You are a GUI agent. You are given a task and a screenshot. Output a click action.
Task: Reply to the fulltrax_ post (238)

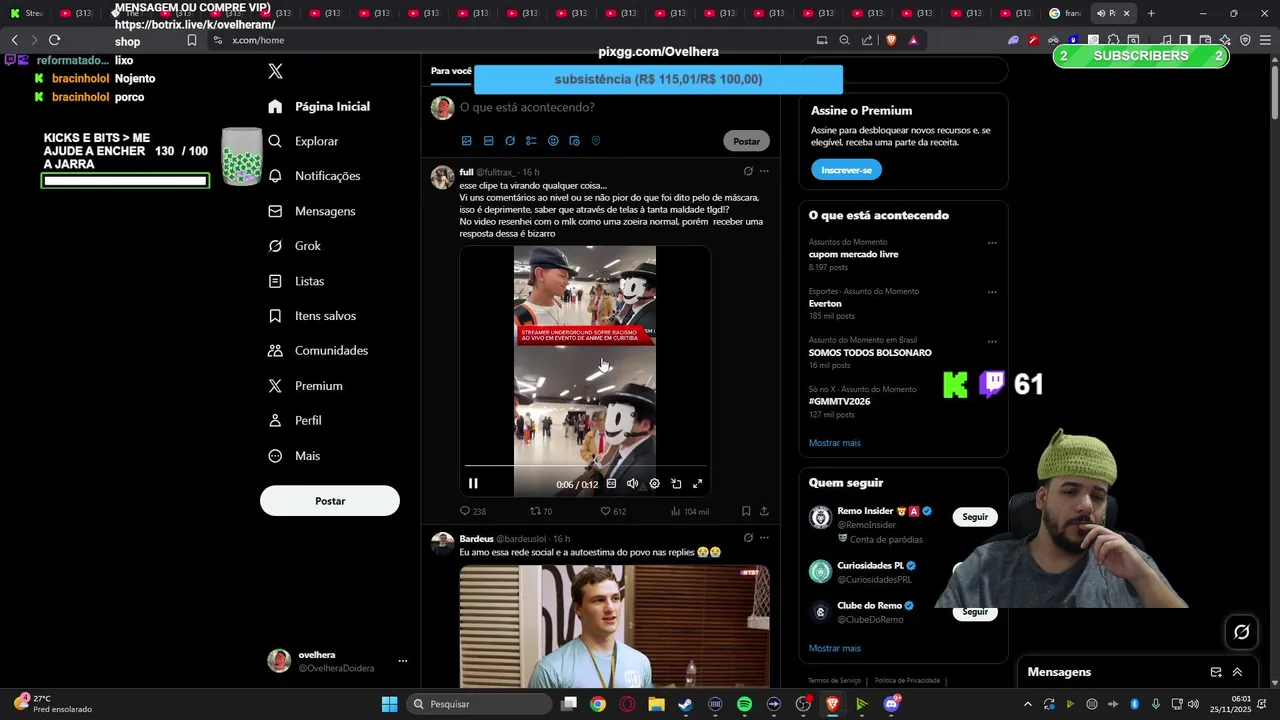(472, 511)
